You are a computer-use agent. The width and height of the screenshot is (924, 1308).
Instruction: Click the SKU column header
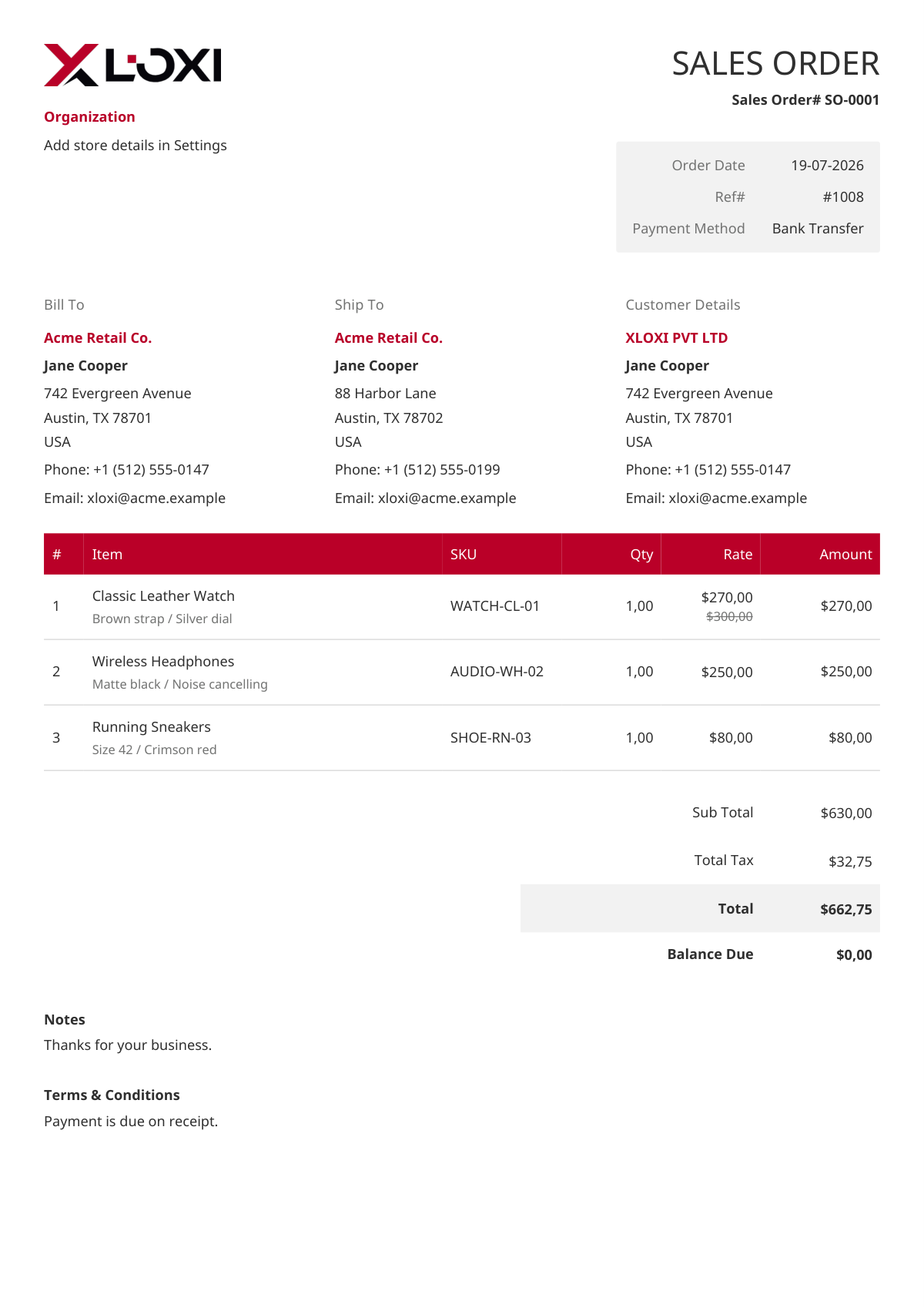coord(464,555)
